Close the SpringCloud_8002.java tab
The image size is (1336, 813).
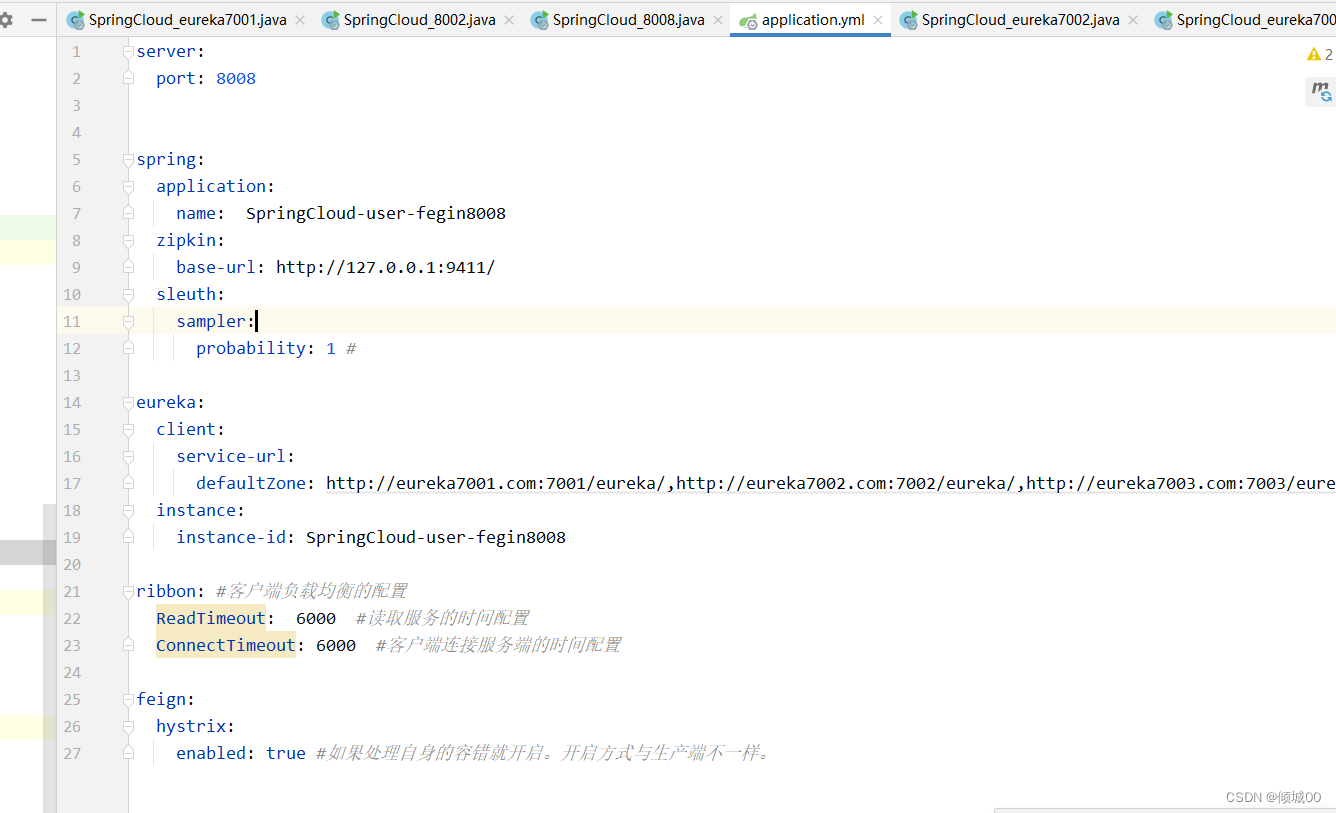coord(509,20)
